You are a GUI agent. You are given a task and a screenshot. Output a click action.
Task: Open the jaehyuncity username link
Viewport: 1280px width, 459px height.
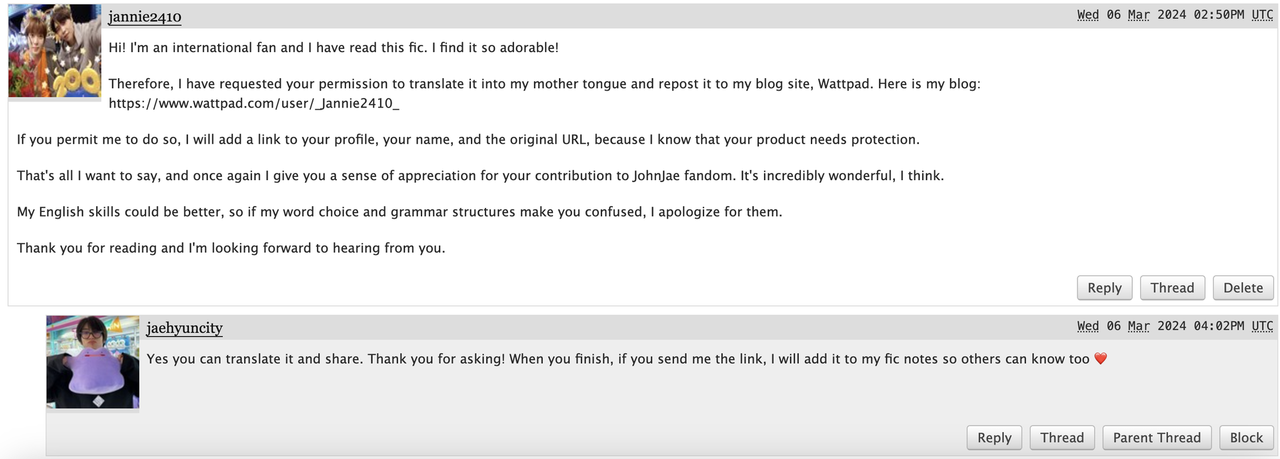(184, 328)
